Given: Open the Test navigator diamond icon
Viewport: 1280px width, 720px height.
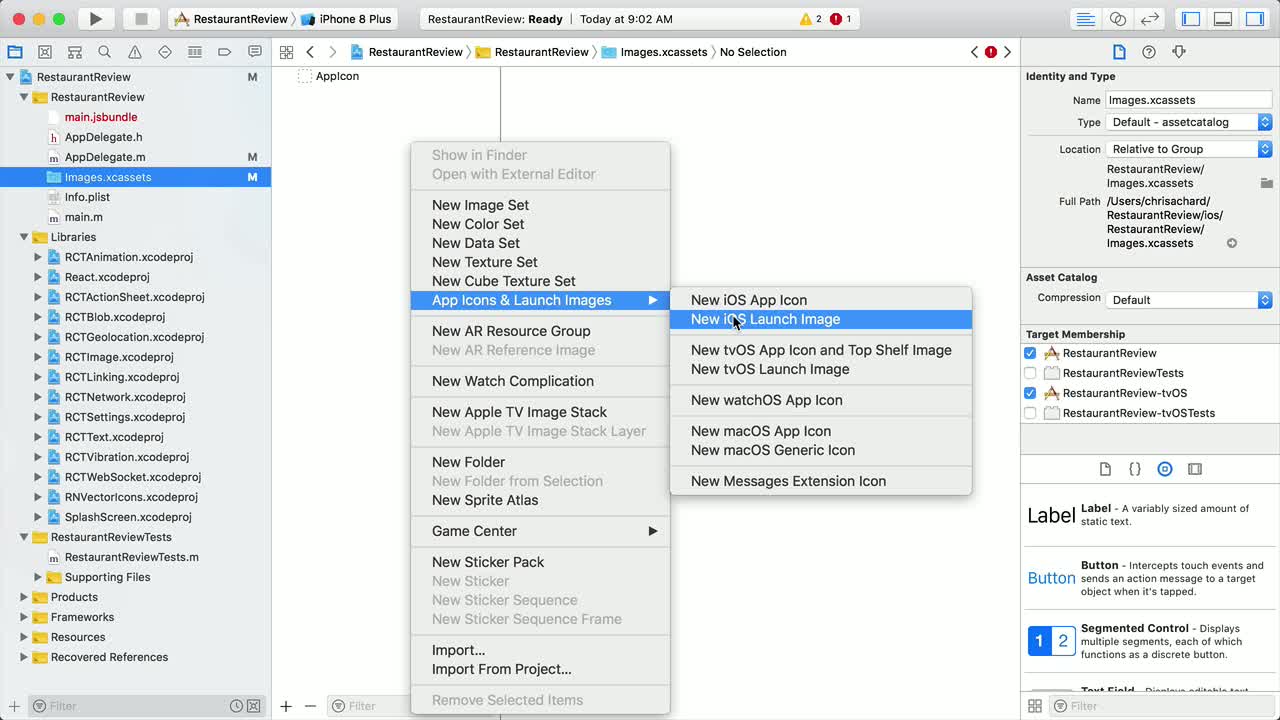Looking at the screenshot, I should (x=165, y=52).
